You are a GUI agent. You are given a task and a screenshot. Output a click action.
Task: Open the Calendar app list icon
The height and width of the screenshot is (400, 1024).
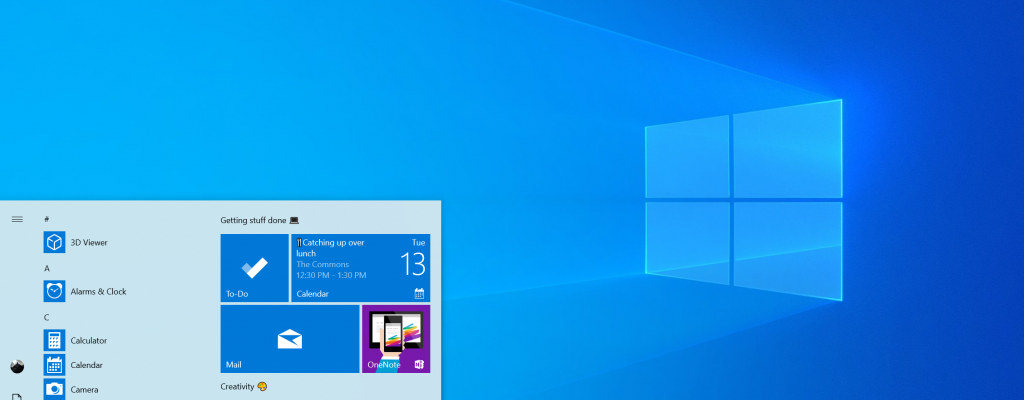[x=54, y=365]
